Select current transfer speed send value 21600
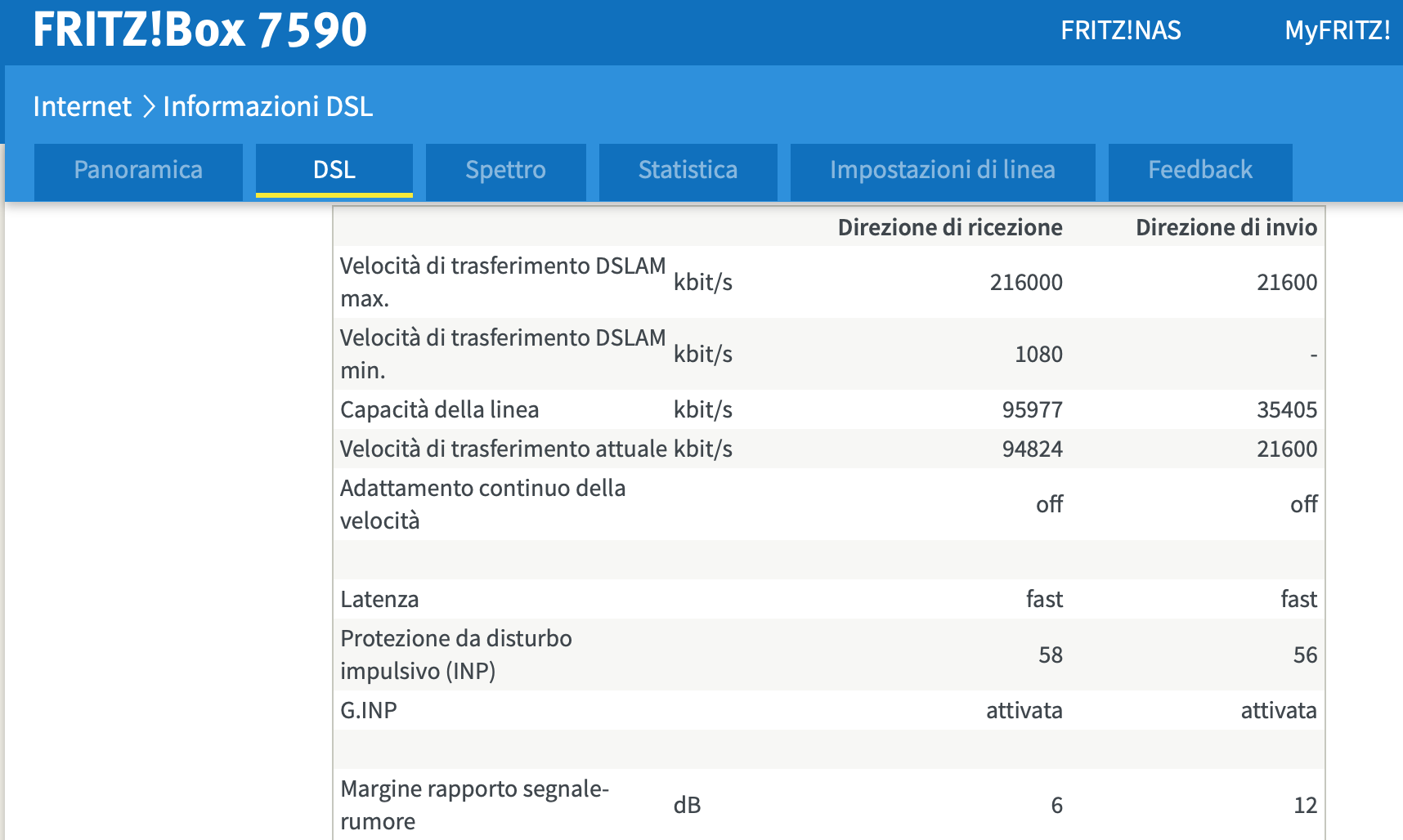1403x840 pixels. (x=1287, y=449)
